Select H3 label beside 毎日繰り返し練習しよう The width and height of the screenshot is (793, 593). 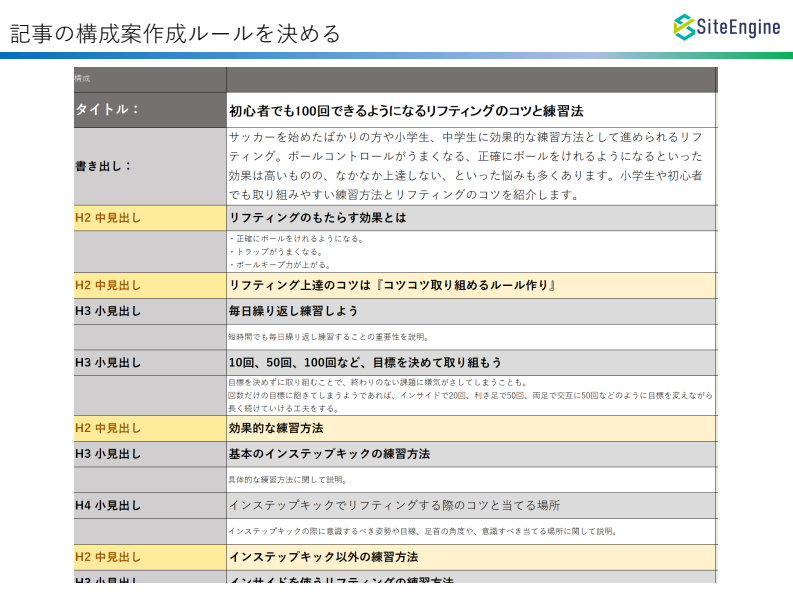150,311
